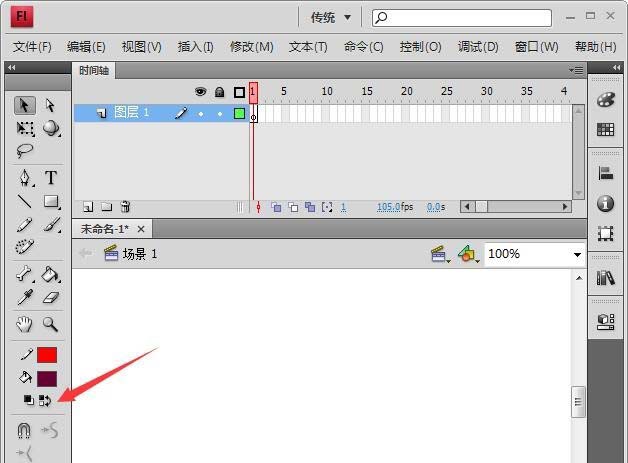Toggle Onion Skin Outlines button
628x463 pixels.
[293, 207]
